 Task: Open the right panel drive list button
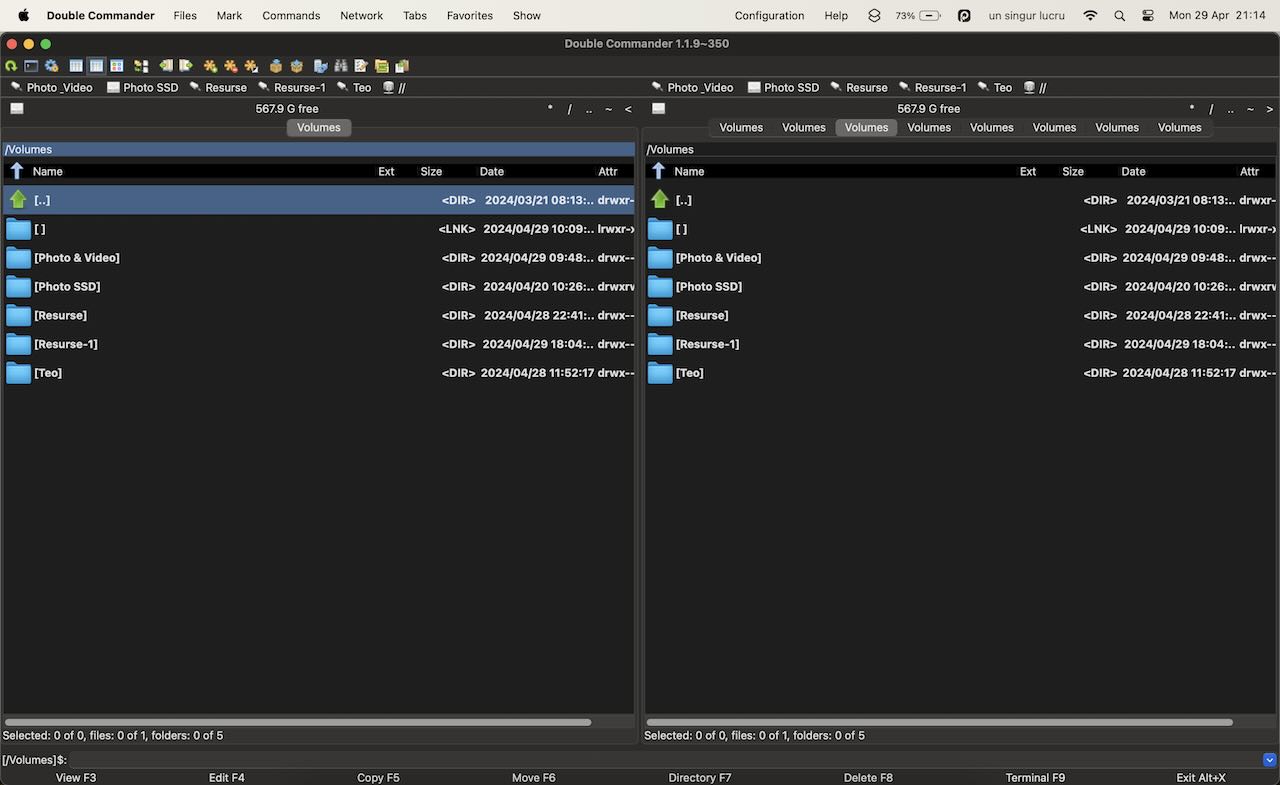[658, 109]
